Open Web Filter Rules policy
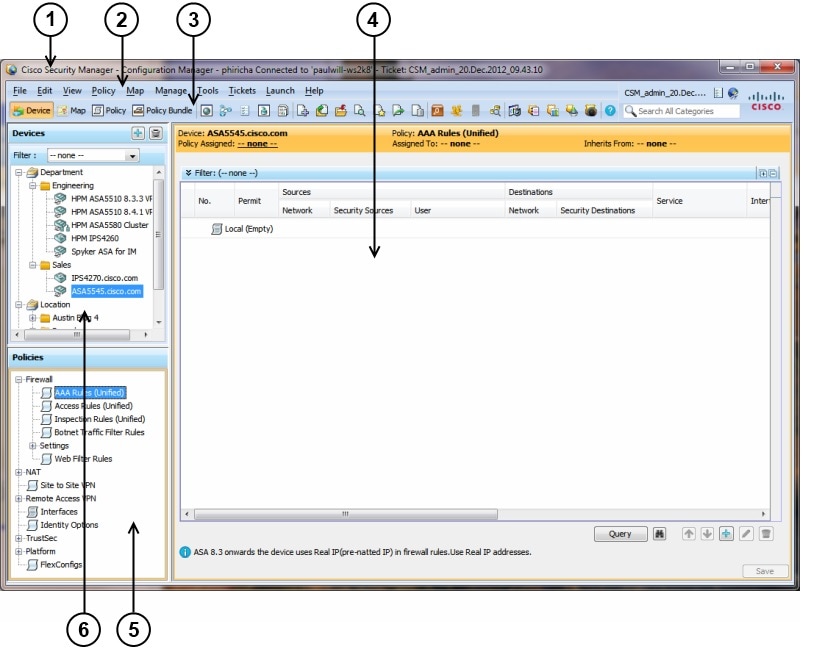Screen dimensions: 819x650 point(83,459)
